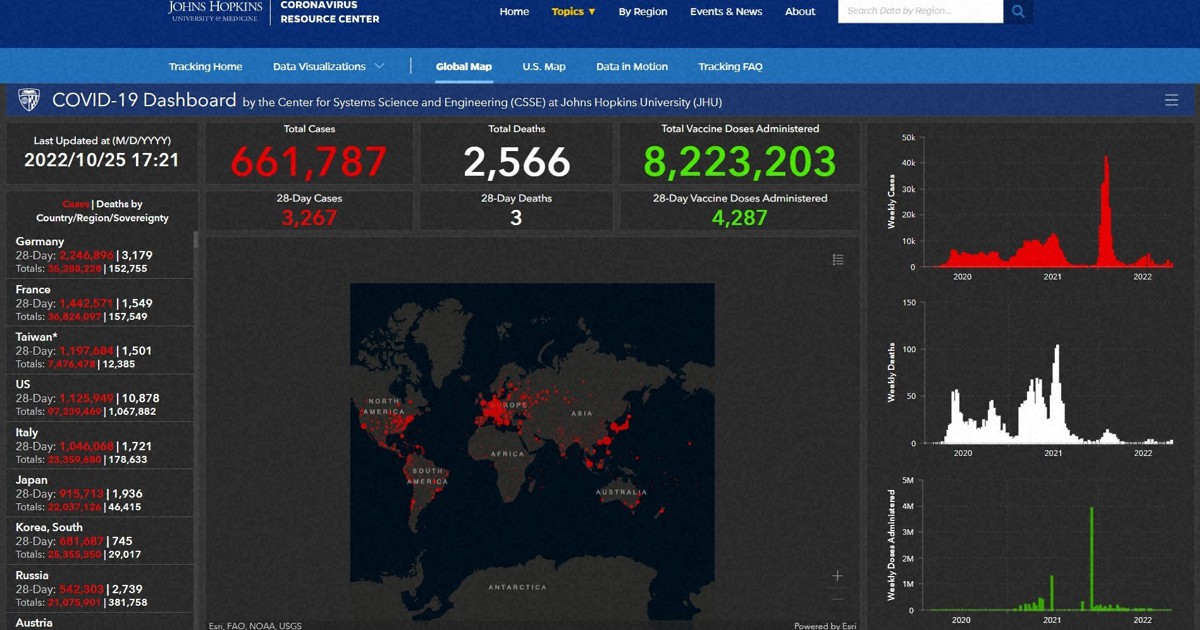Click the Search Data by Region field
The height and width of the screenshot is (630, 1200).
920,12
